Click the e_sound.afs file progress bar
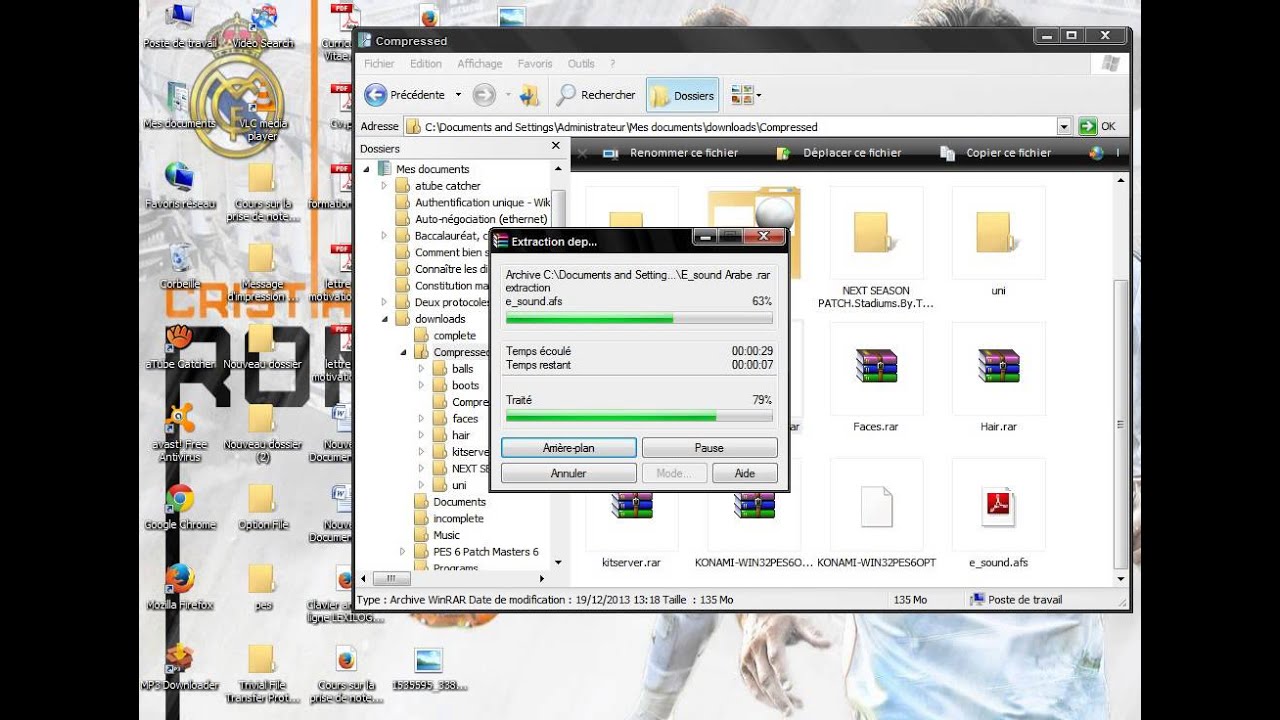This screenshot has height=720, width=1280. click(x=639, y=319)
